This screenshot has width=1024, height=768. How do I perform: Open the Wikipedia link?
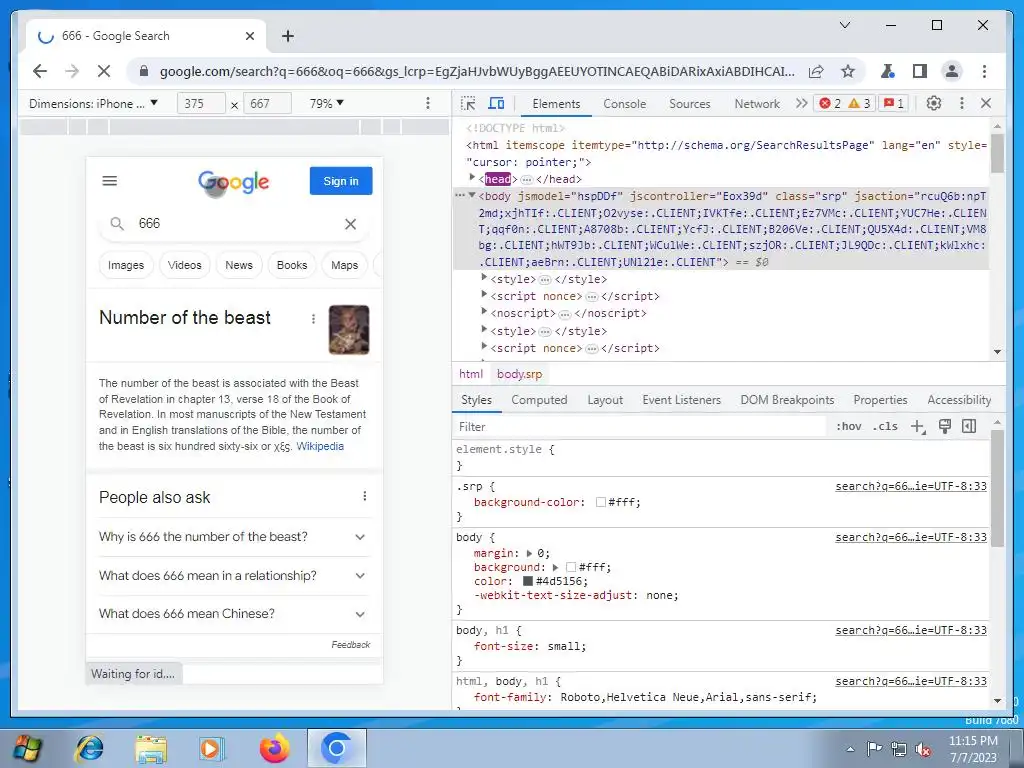tap(320, 446)
